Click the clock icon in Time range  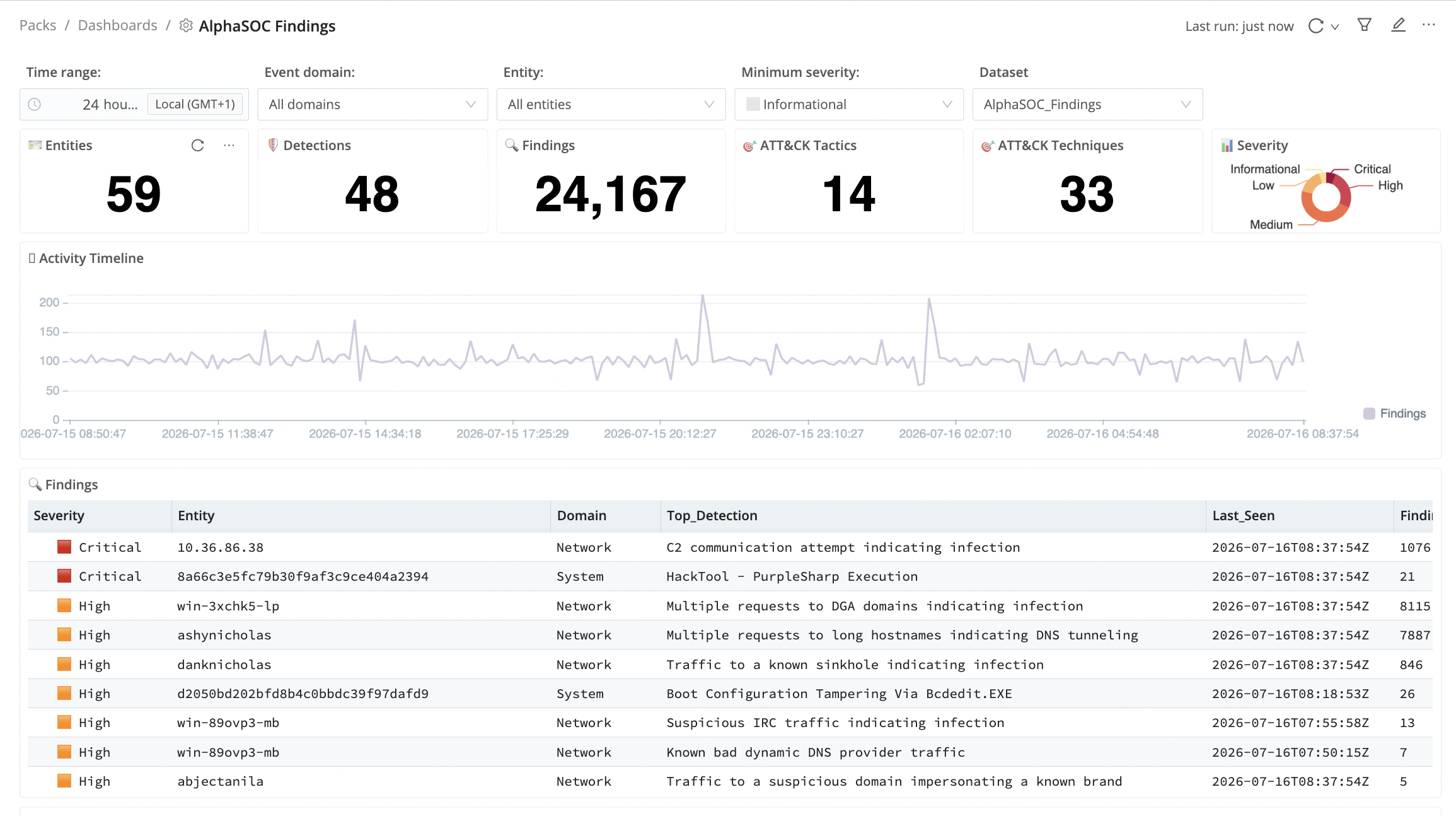click(35, 104)
